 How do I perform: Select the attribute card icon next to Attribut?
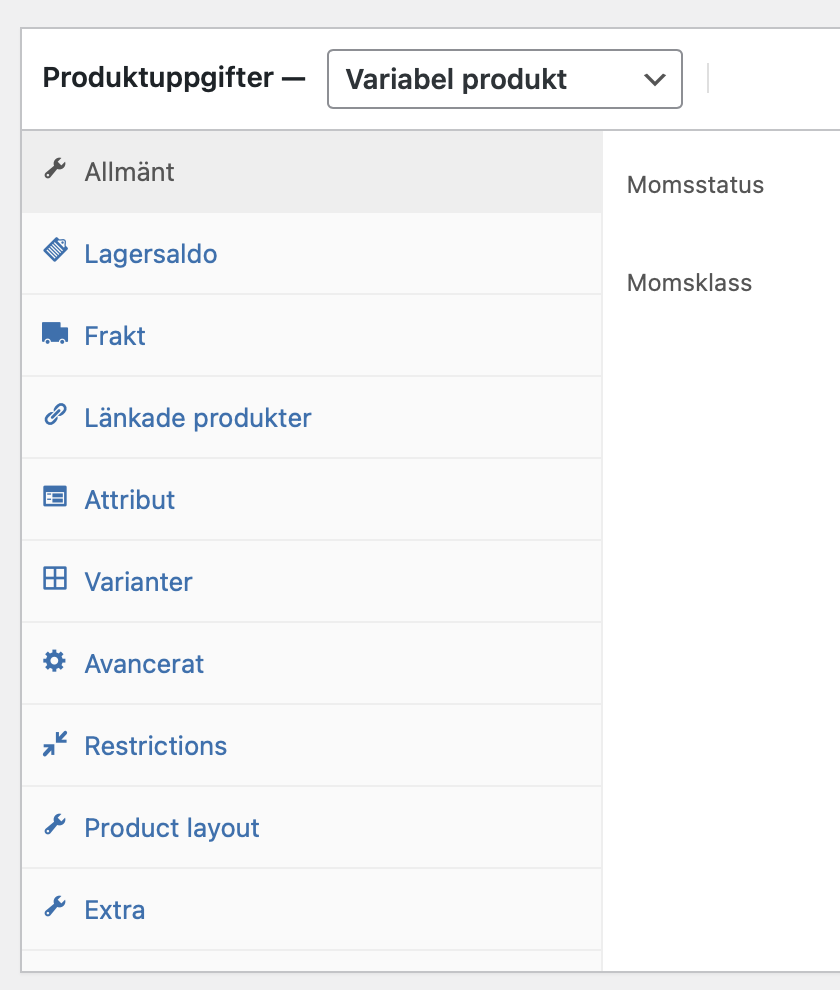coord(55,499)
